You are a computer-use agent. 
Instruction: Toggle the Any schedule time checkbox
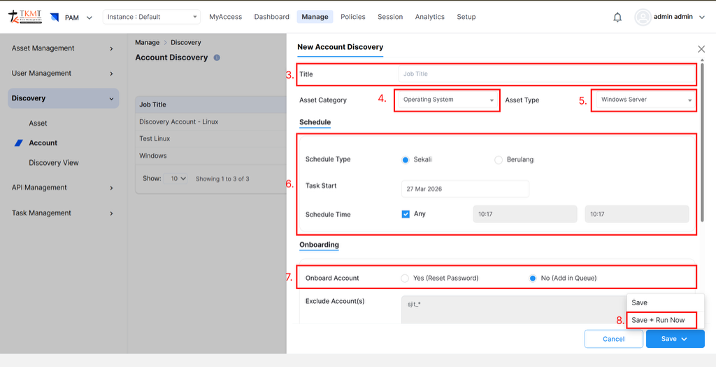coord(405,214)
